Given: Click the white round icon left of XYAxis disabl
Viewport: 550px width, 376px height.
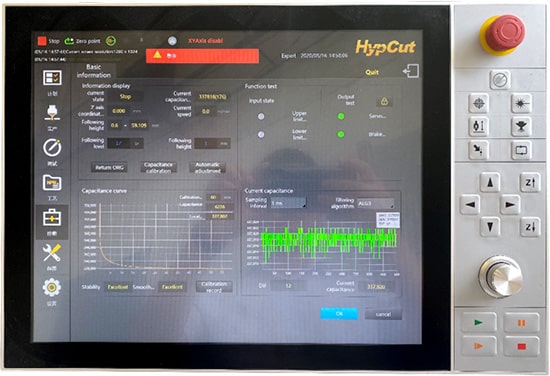Looking at the screenshot, I should [x=172, y=41].
